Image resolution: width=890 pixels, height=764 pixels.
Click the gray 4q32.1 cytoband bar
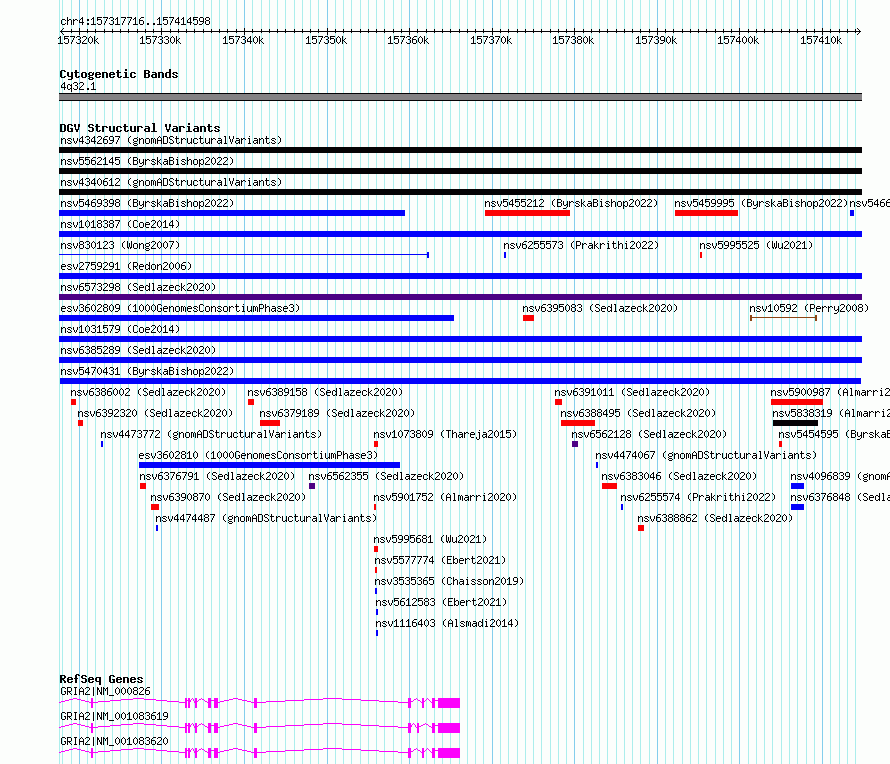tap(460, 97)
